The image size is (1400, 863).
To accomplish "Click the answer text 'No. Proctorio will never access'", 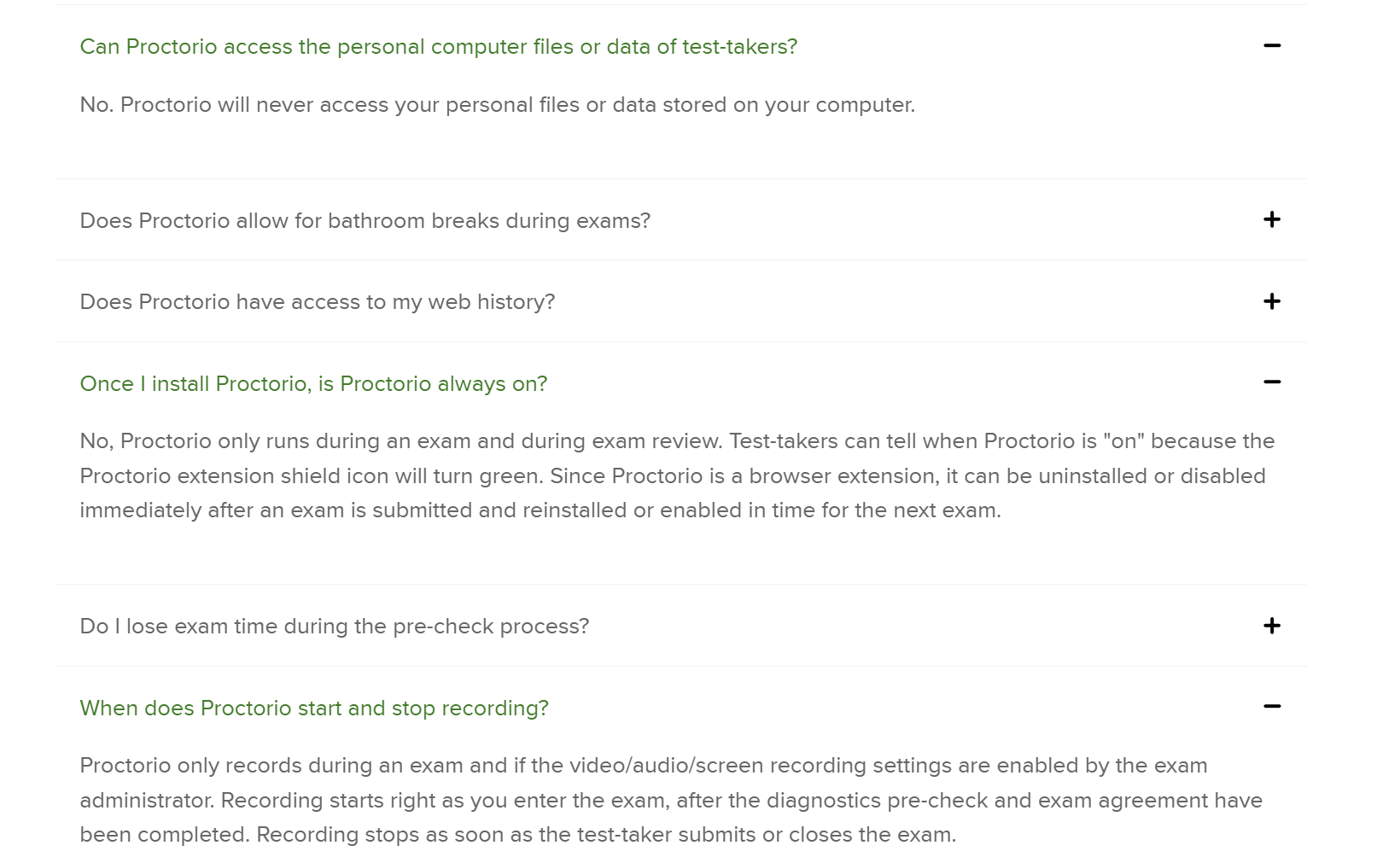I will click(497, 105).
